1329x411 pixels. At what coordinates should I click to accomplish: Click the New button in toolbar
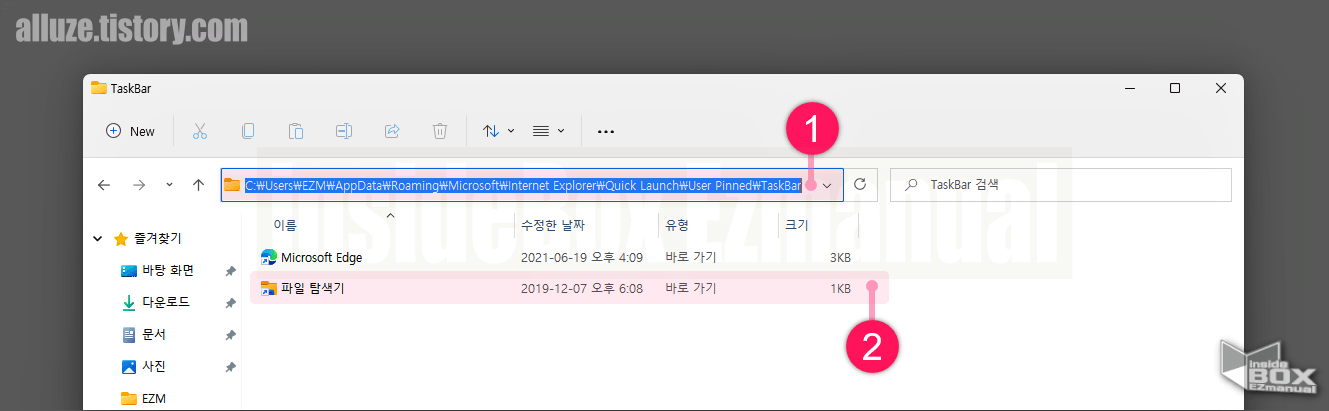tap(131, 131)
